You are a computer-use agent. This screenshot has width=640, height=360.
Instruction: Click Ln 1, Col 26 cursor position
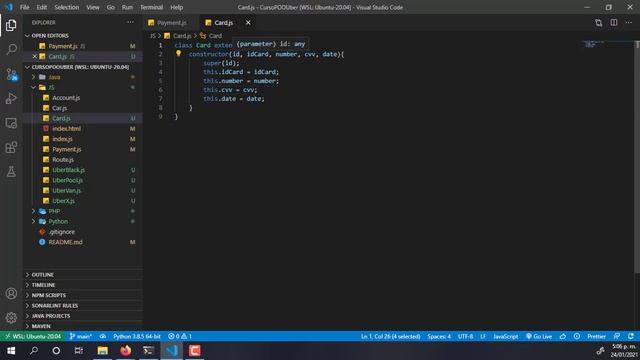point(391,336)
